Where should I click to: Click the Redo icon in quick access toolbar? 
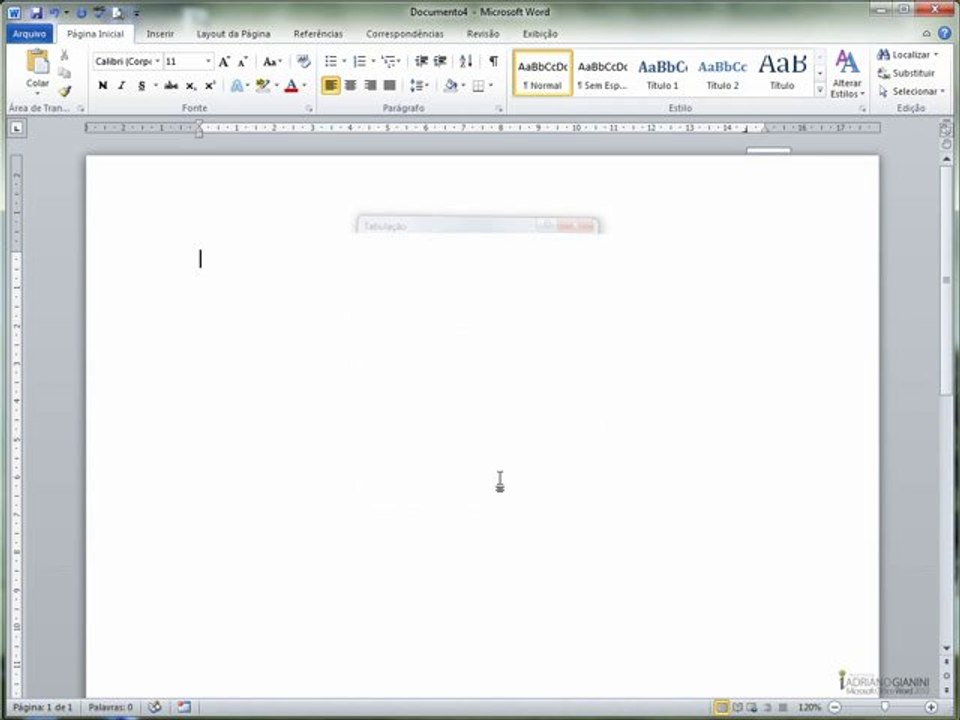(x=81, y=12)
